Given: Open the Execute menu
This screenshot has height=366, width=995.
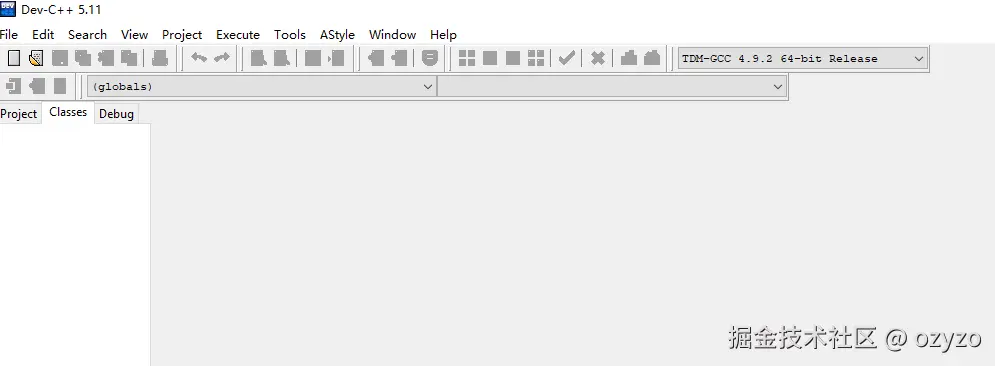Looking at the screenshot, I should pos(238,34).
